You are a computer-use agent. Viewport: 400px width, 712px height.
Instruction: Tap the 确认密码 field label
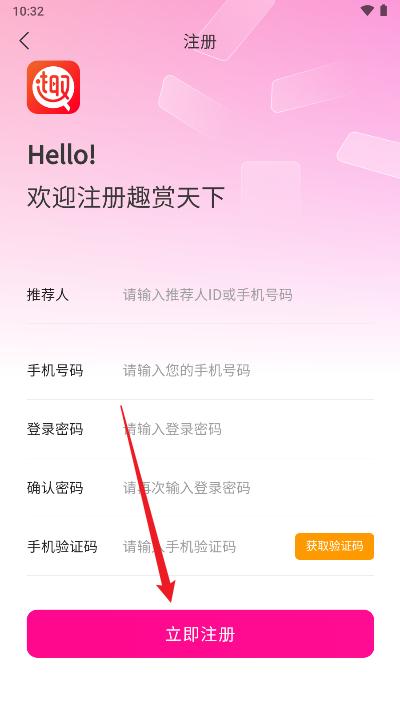55,488
